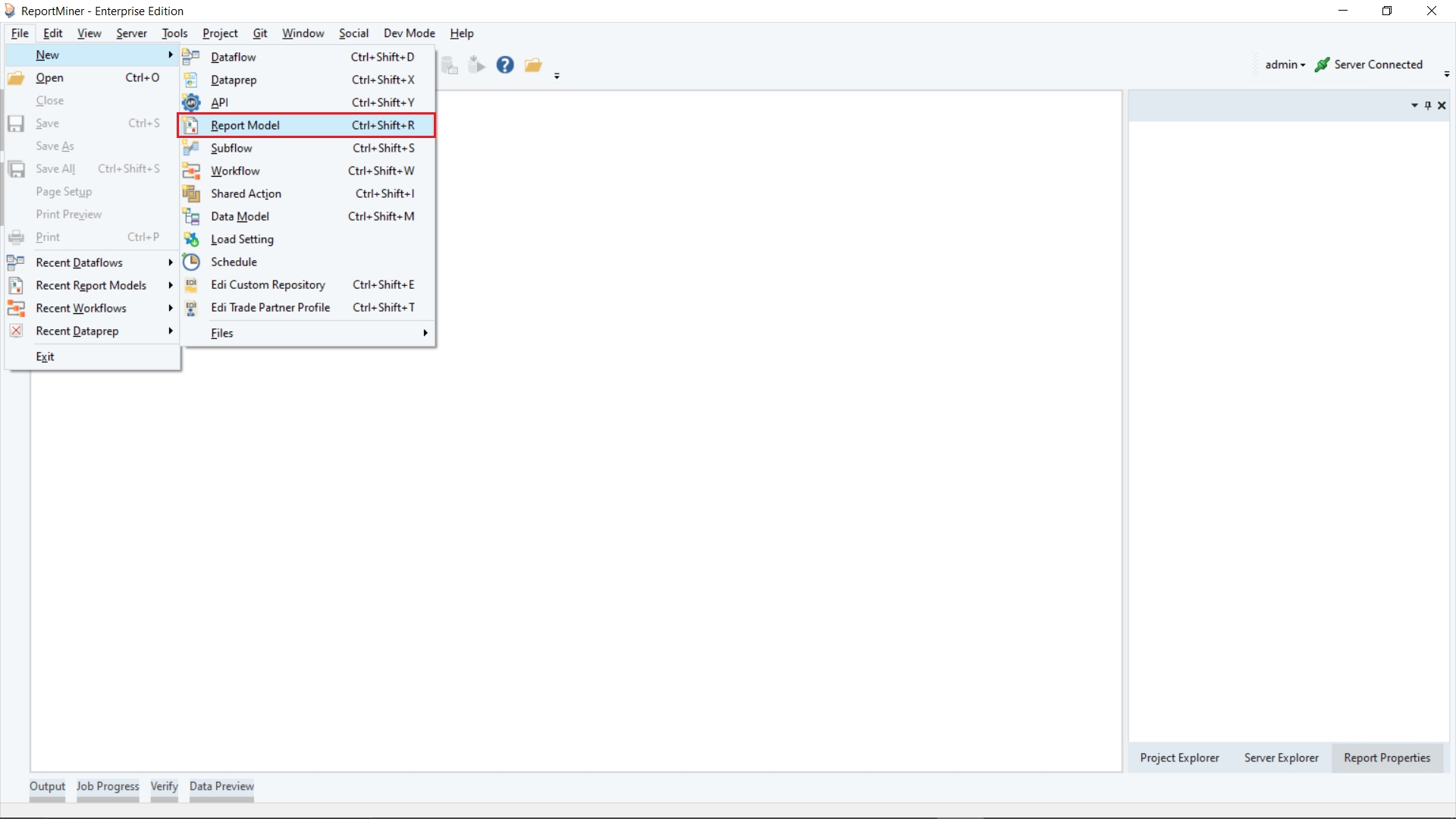
Task: Click the Server Connected status indicator
Action: (1369, 65)
